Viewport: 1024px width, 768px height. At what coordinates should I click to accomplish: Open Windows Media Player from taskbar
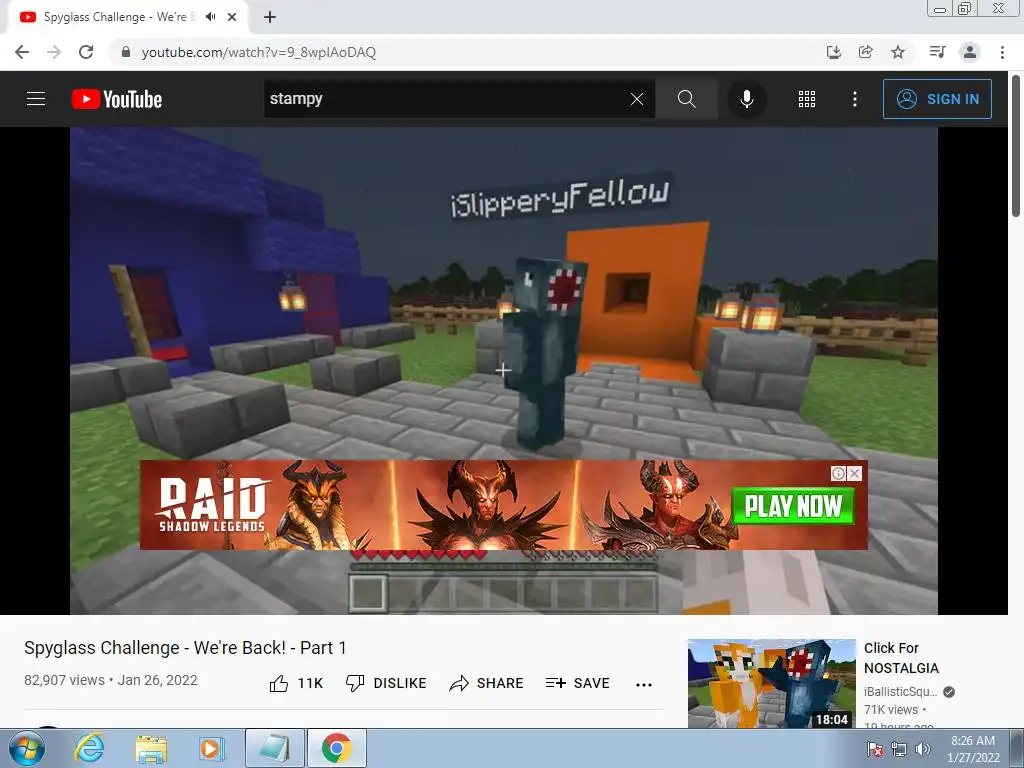(x=212, y=748)
